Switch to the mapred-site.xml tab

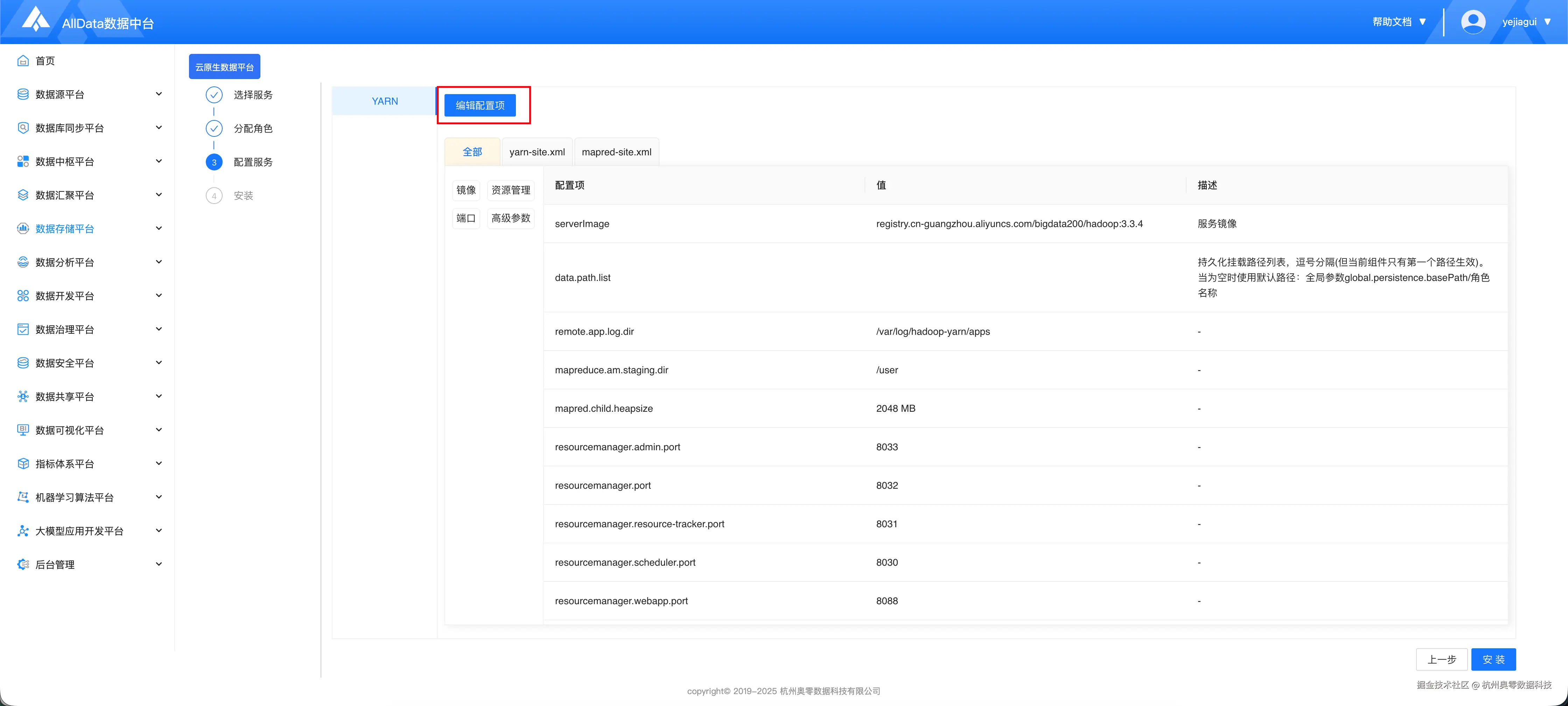point(616,152)
